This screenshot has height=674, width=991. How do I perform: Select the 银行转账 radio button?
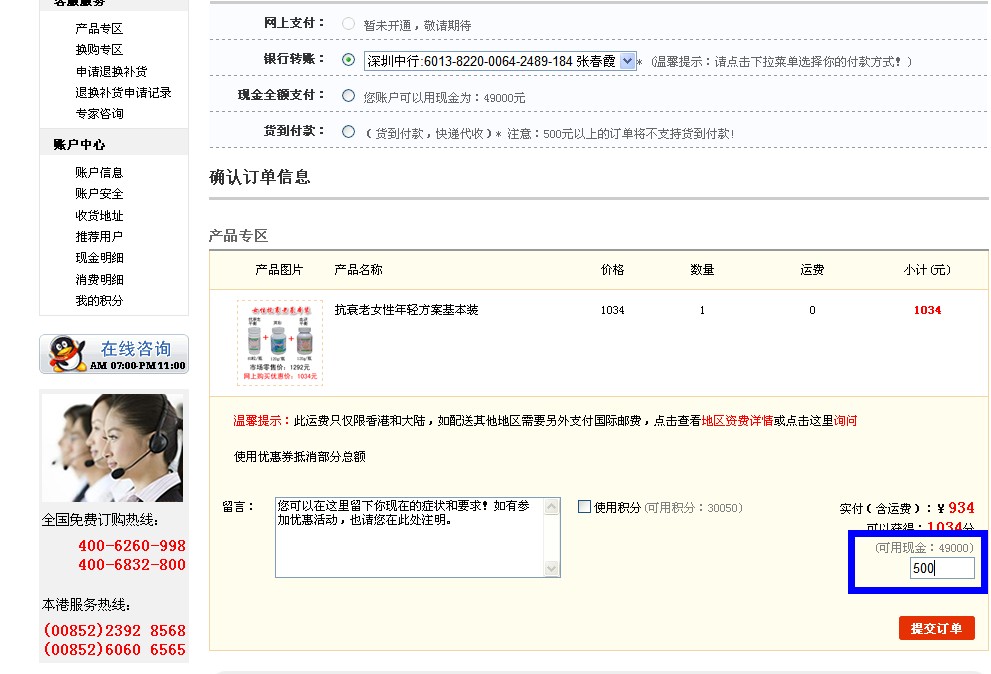point(348,60)
